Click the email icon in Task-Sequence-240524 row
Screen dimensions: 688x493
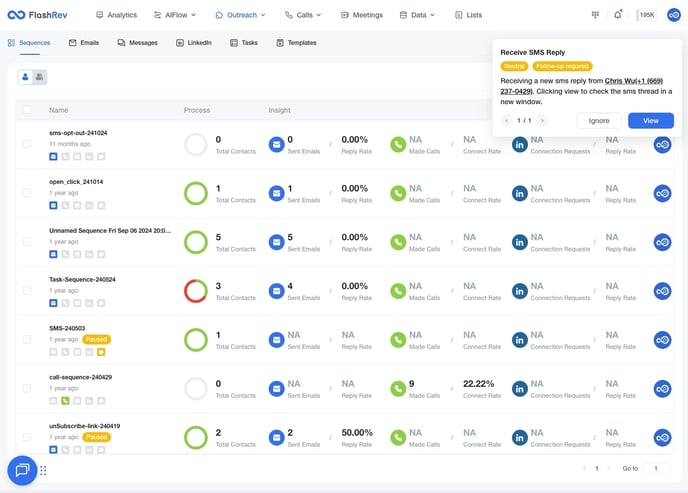click(276, 291)
